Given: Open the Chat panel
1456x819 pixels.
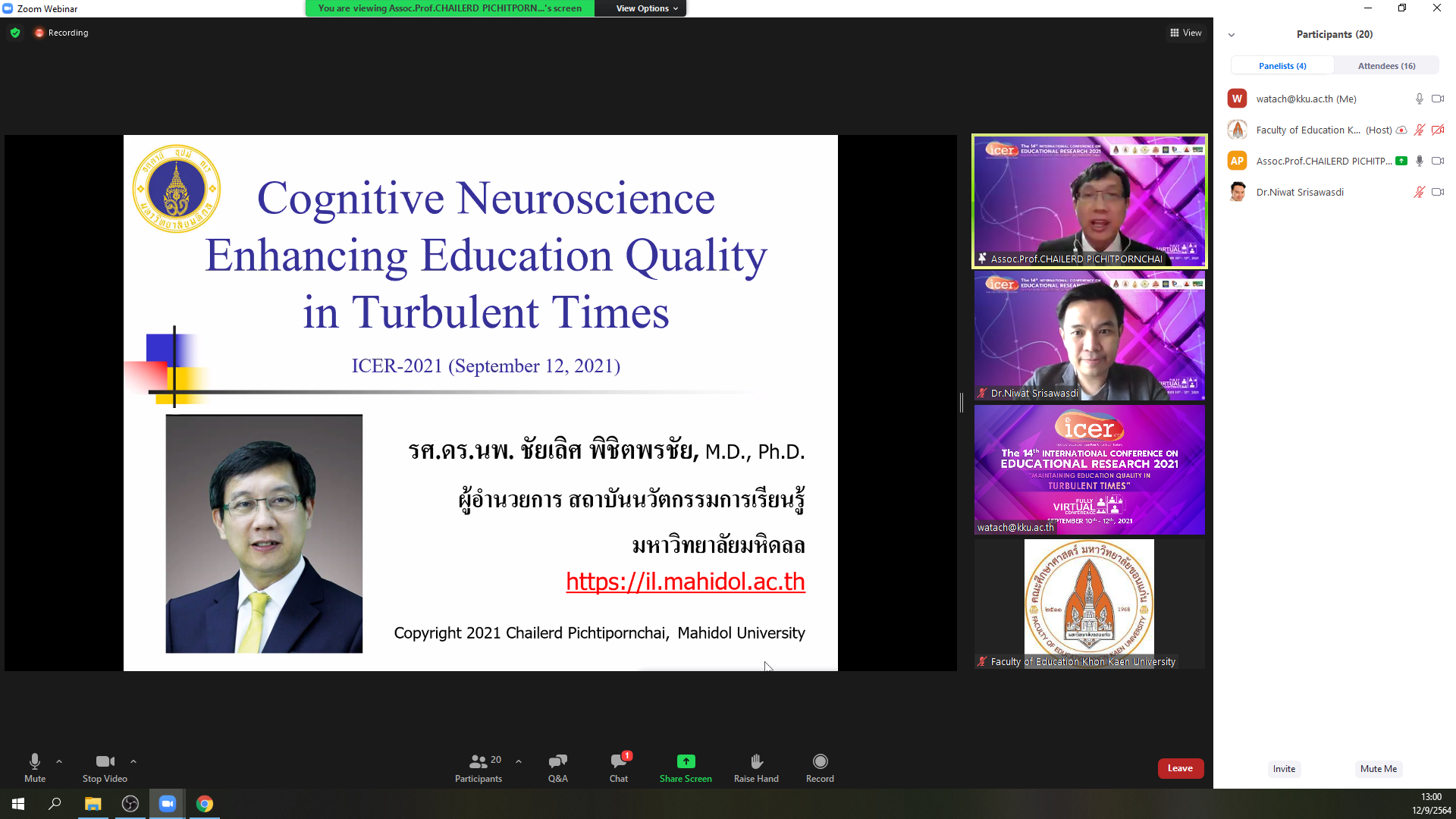Looking at the screenshot, I should pyautogui.click(x=618, y=761).
